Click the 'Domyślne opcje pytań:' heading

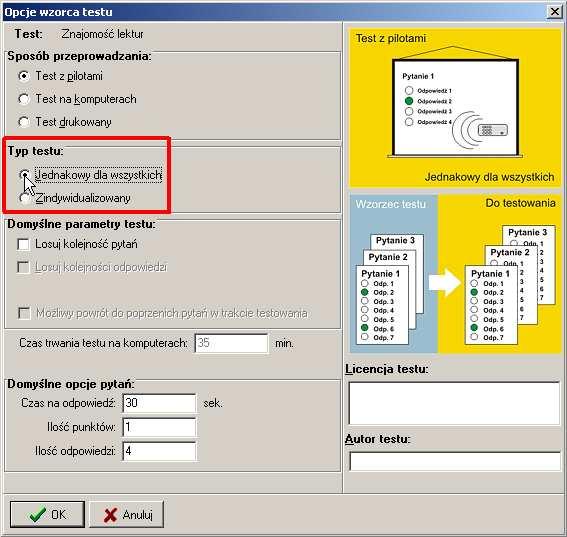[x=71, y=384]
